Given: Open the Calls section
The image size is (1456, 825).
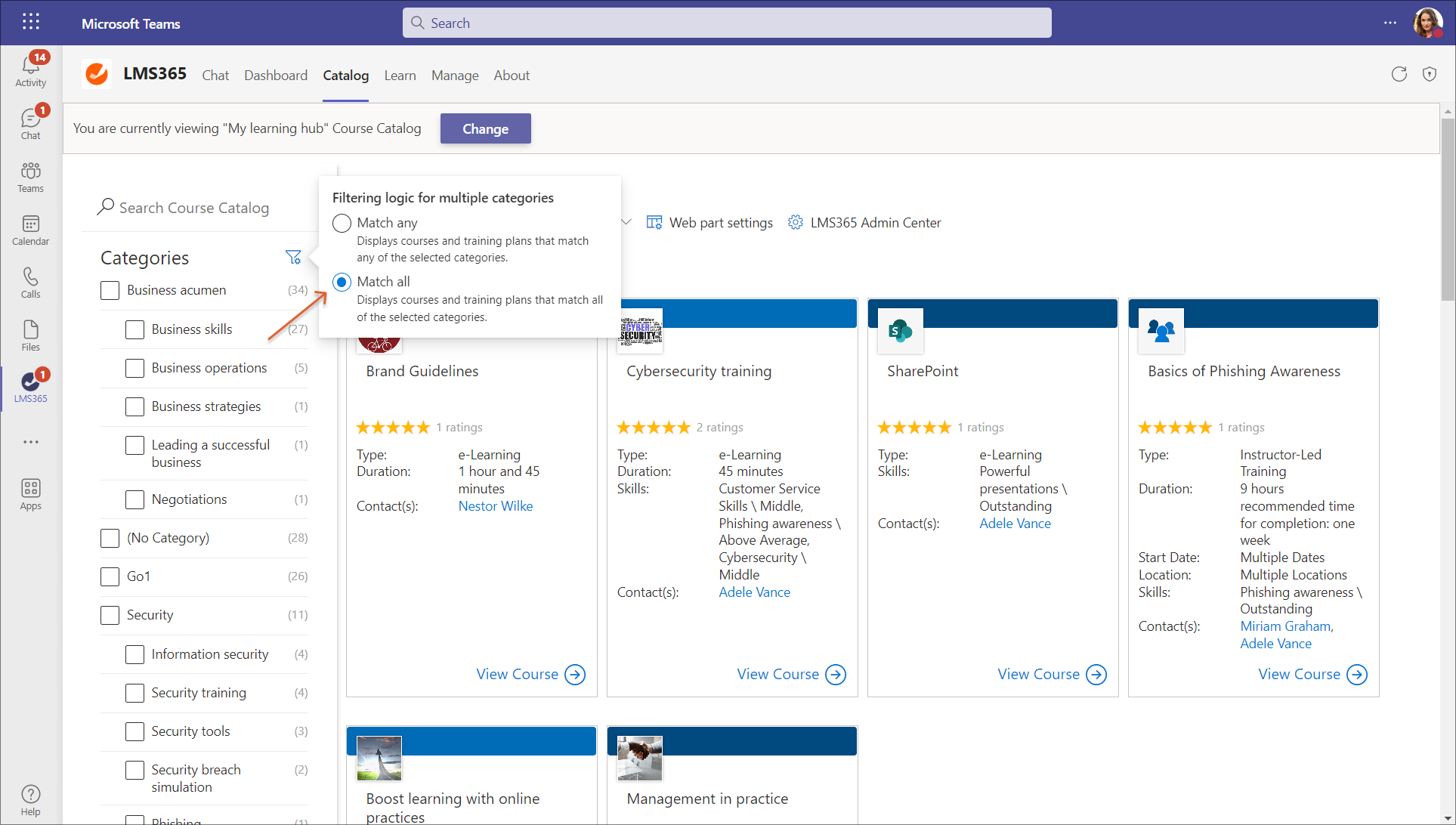Looking at the screenshot, I should pyautogui.click(x=31, y=283).
